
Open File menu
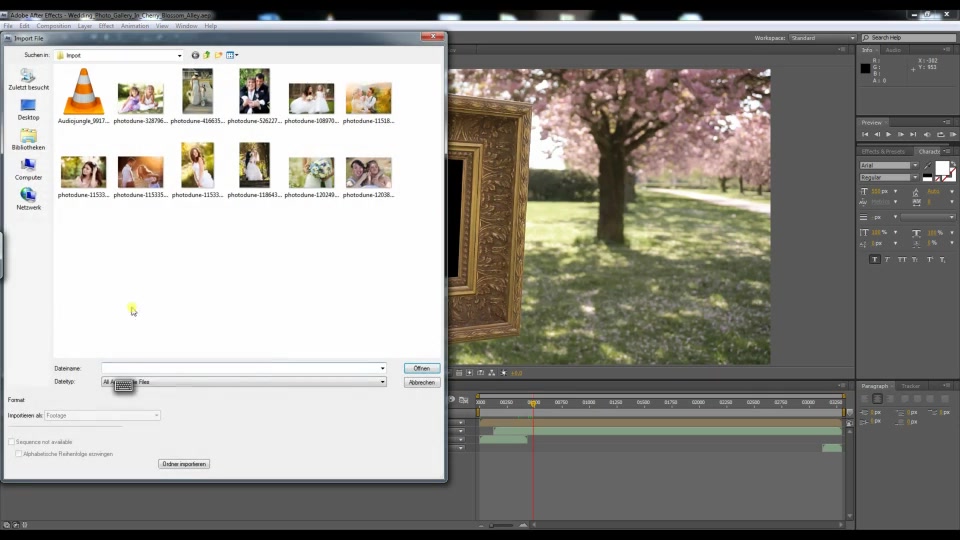[8, 26]
